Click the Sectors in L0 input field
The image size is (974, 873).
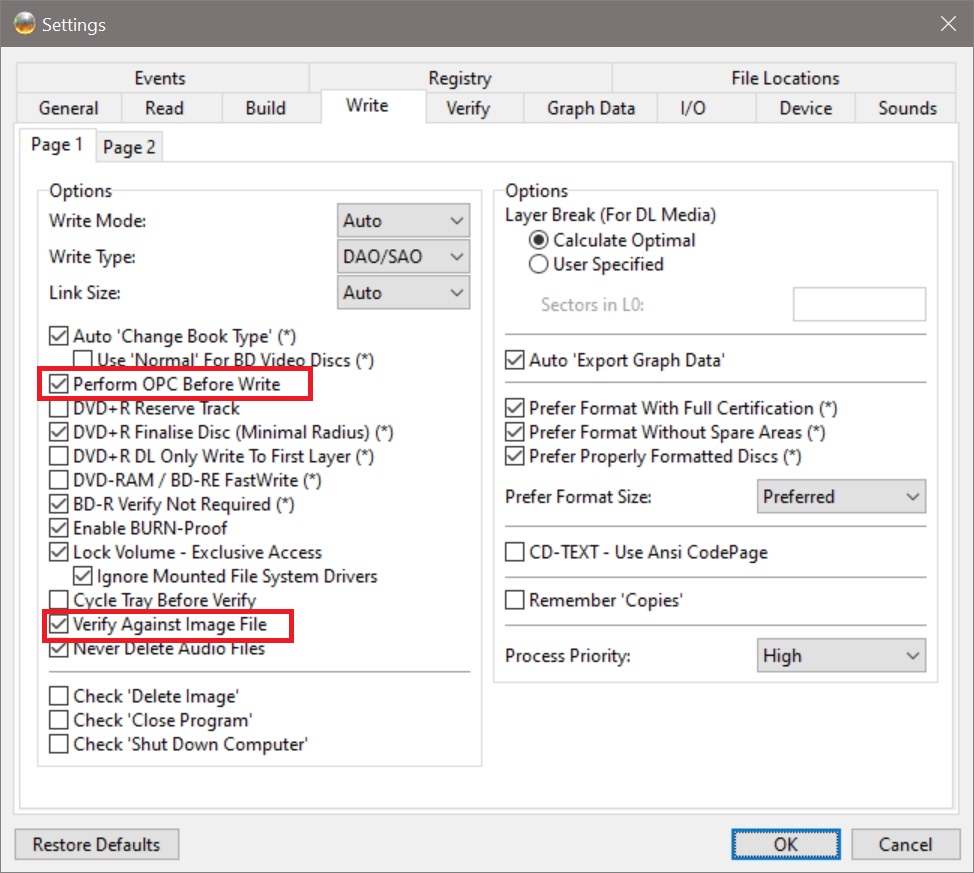[859, 304]
